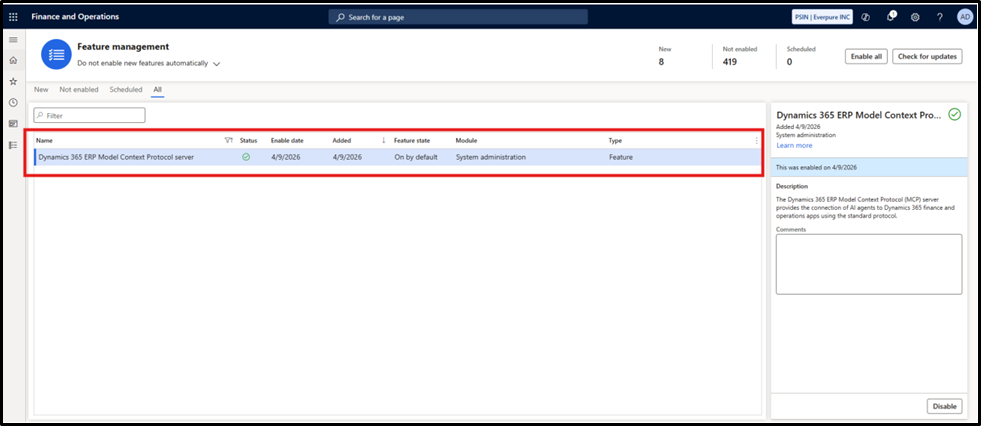The width and height of the screenshot is (981, 426).
Task: Expand the navigation pane hamburger icon
Action: (13, 39)
